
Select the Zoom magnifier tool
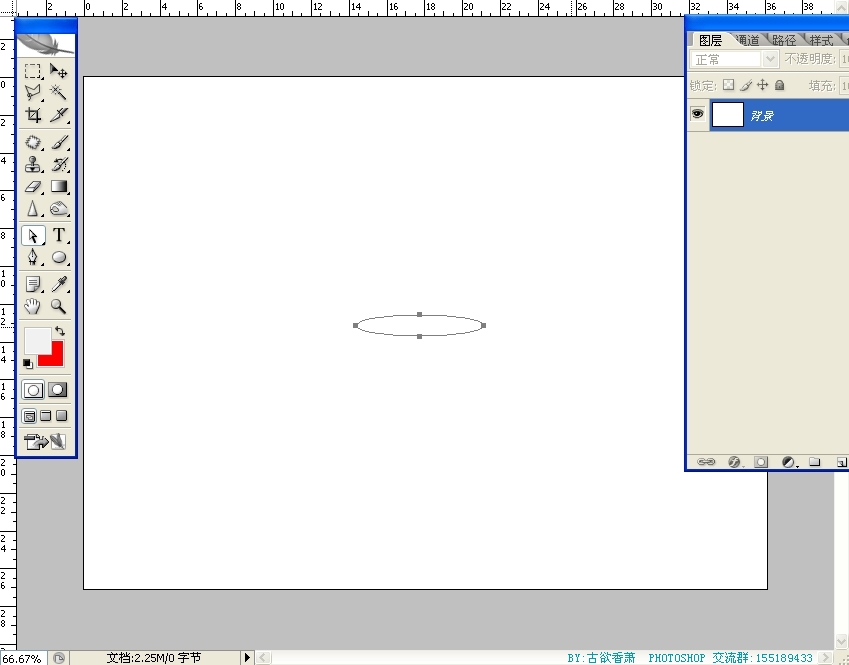coord(59,306)
